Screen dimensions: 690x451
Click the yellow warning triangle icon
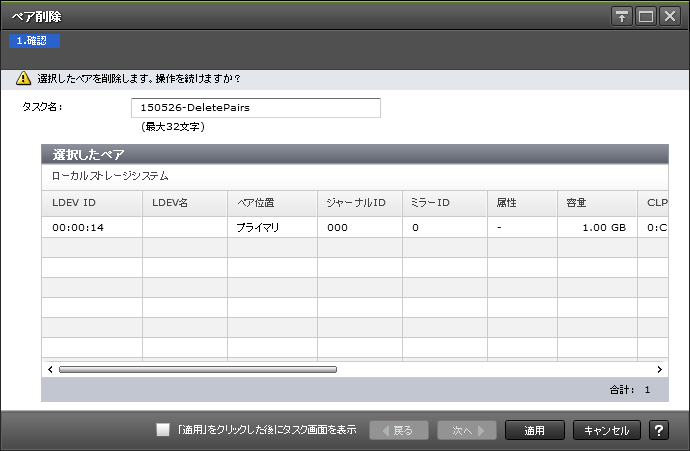(23, 78)
